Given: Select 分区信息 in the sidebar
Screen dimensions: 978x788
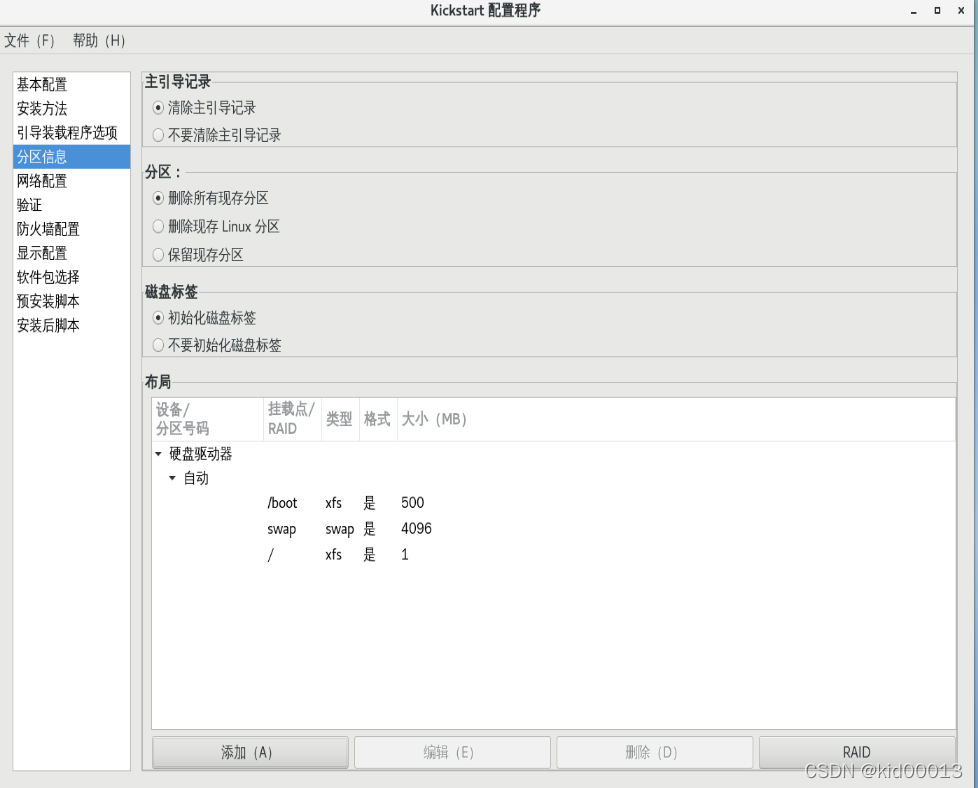Looking at the screenshot, I should point(71,157).
